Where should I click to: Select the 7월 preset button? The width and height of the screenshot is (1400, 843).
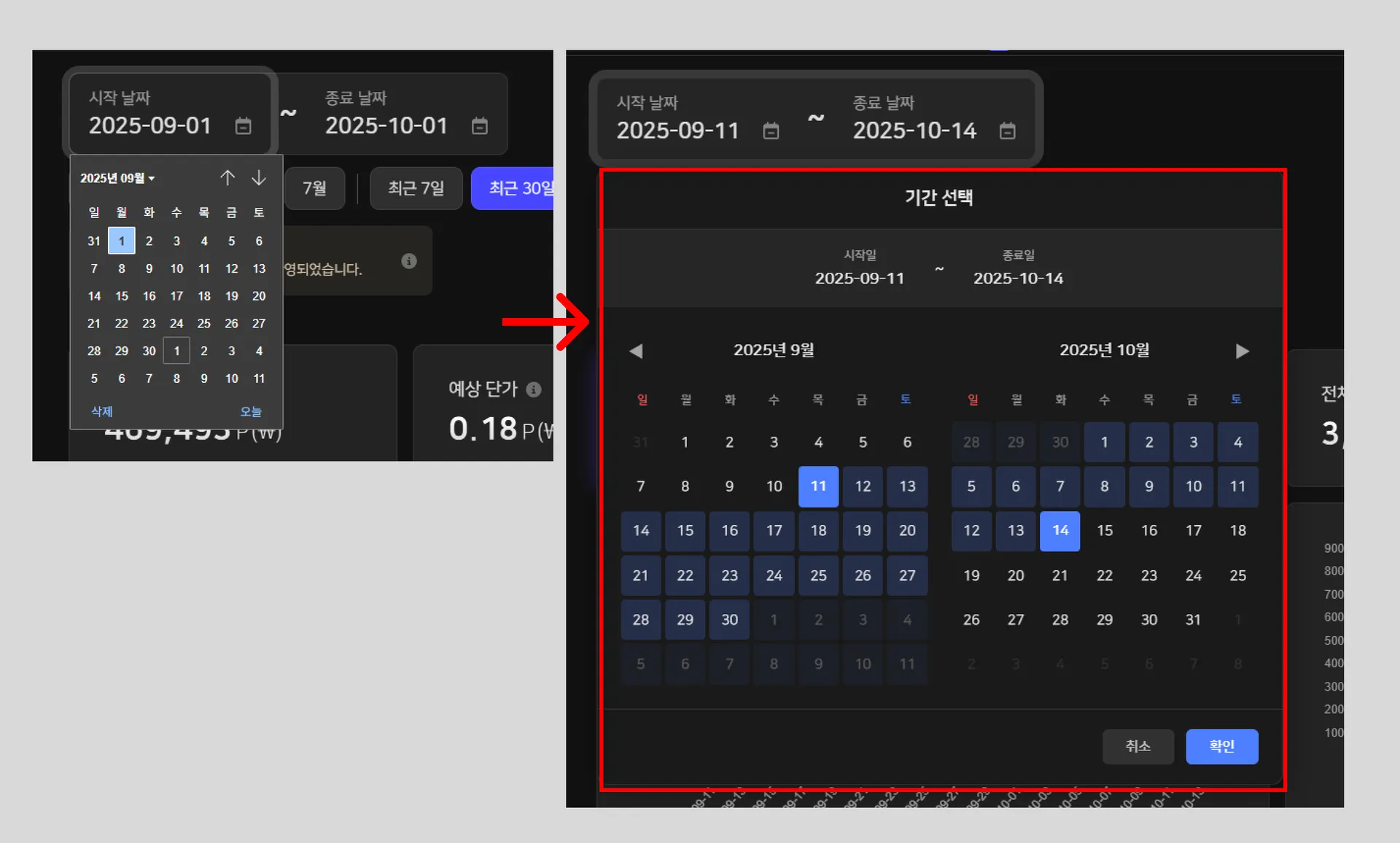tap(314, 189)
